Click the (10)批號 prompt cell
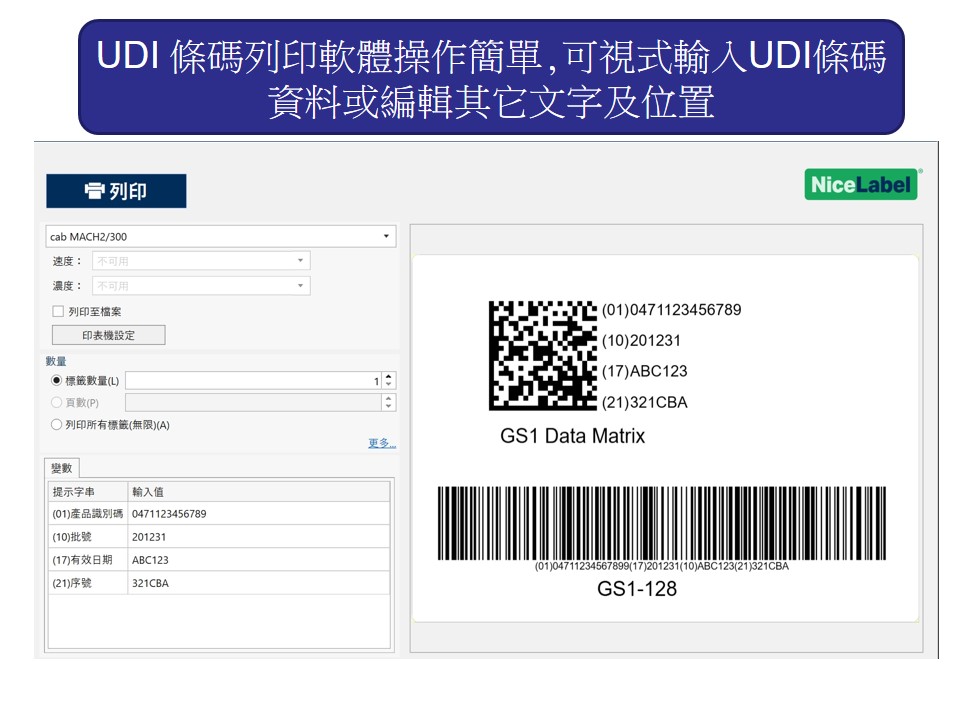960x720 pixels. [x=88, y=537]
